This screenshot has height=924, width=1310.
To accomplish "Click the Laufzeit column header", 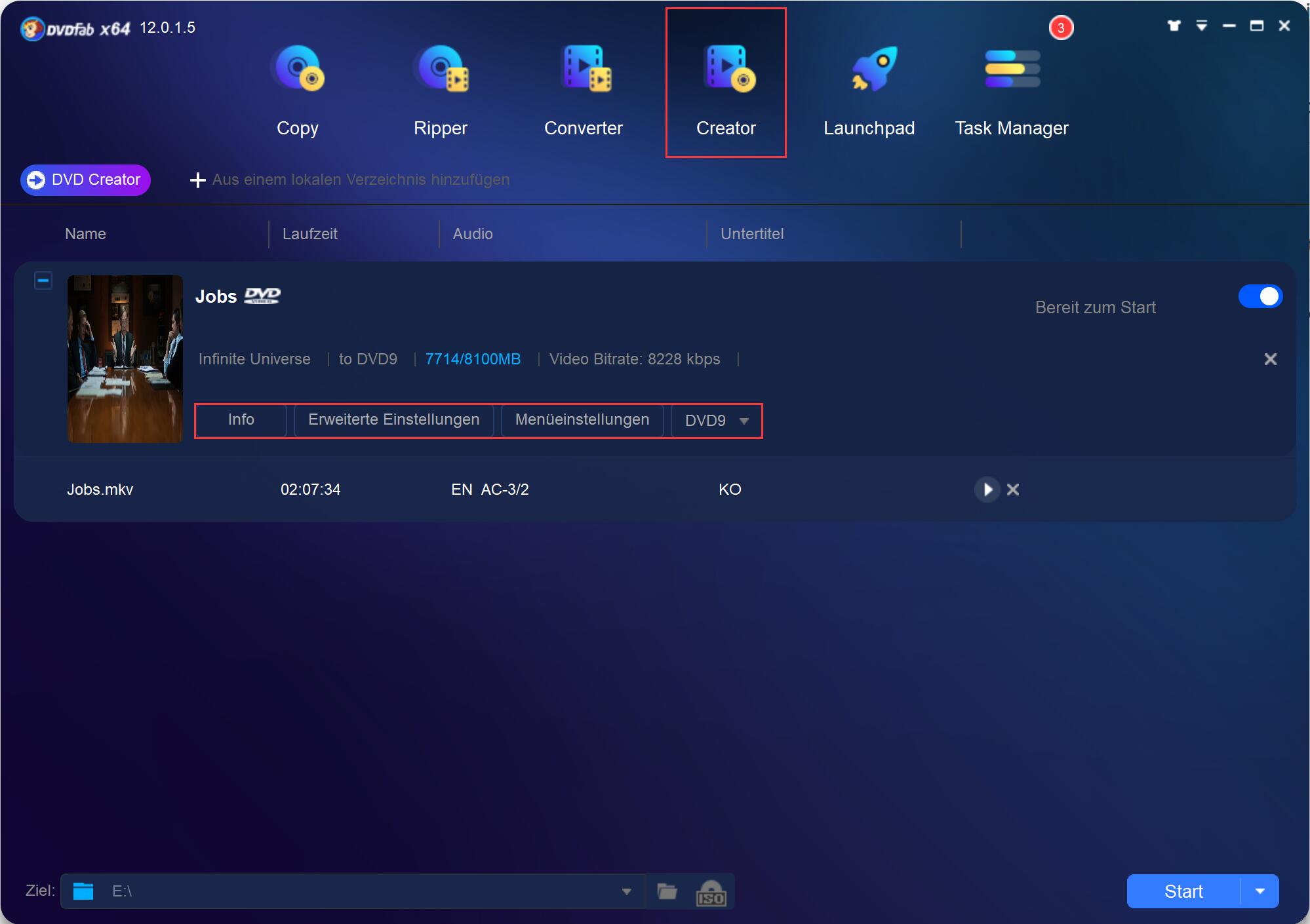I will [x=309, y=234].
